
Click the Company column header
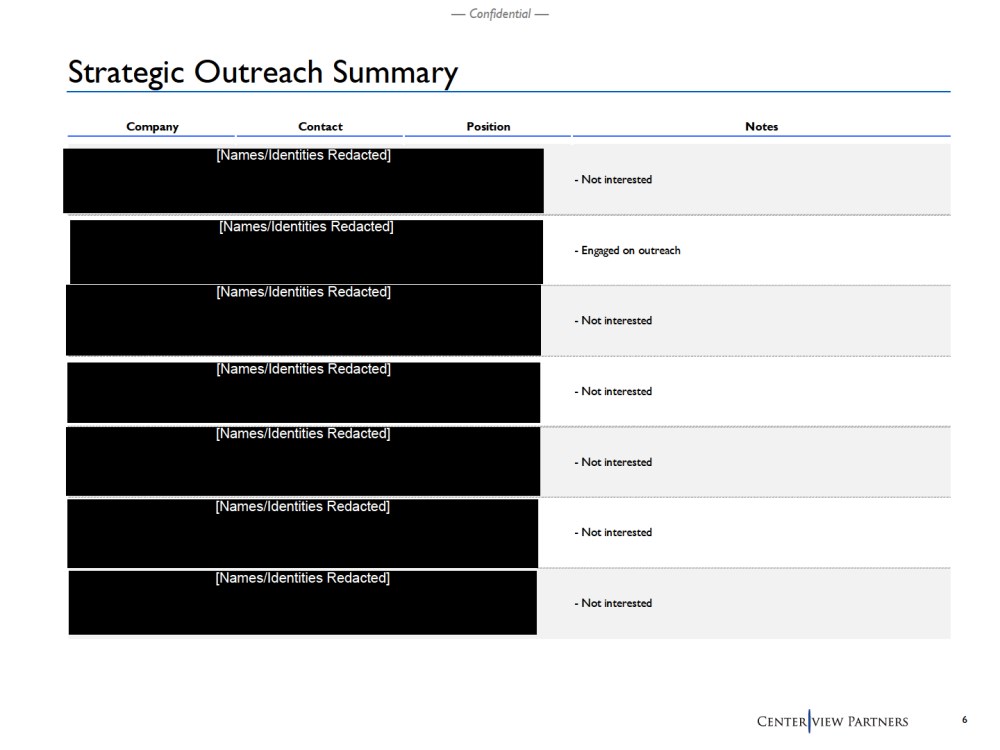(x=152, y=127)
